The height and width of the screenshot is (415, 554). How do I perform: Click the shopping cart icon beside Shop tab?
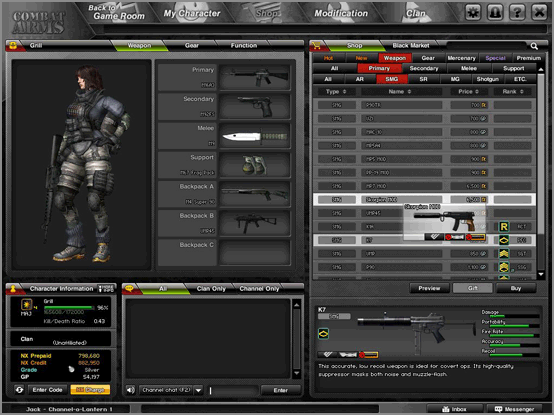[316, 46]
